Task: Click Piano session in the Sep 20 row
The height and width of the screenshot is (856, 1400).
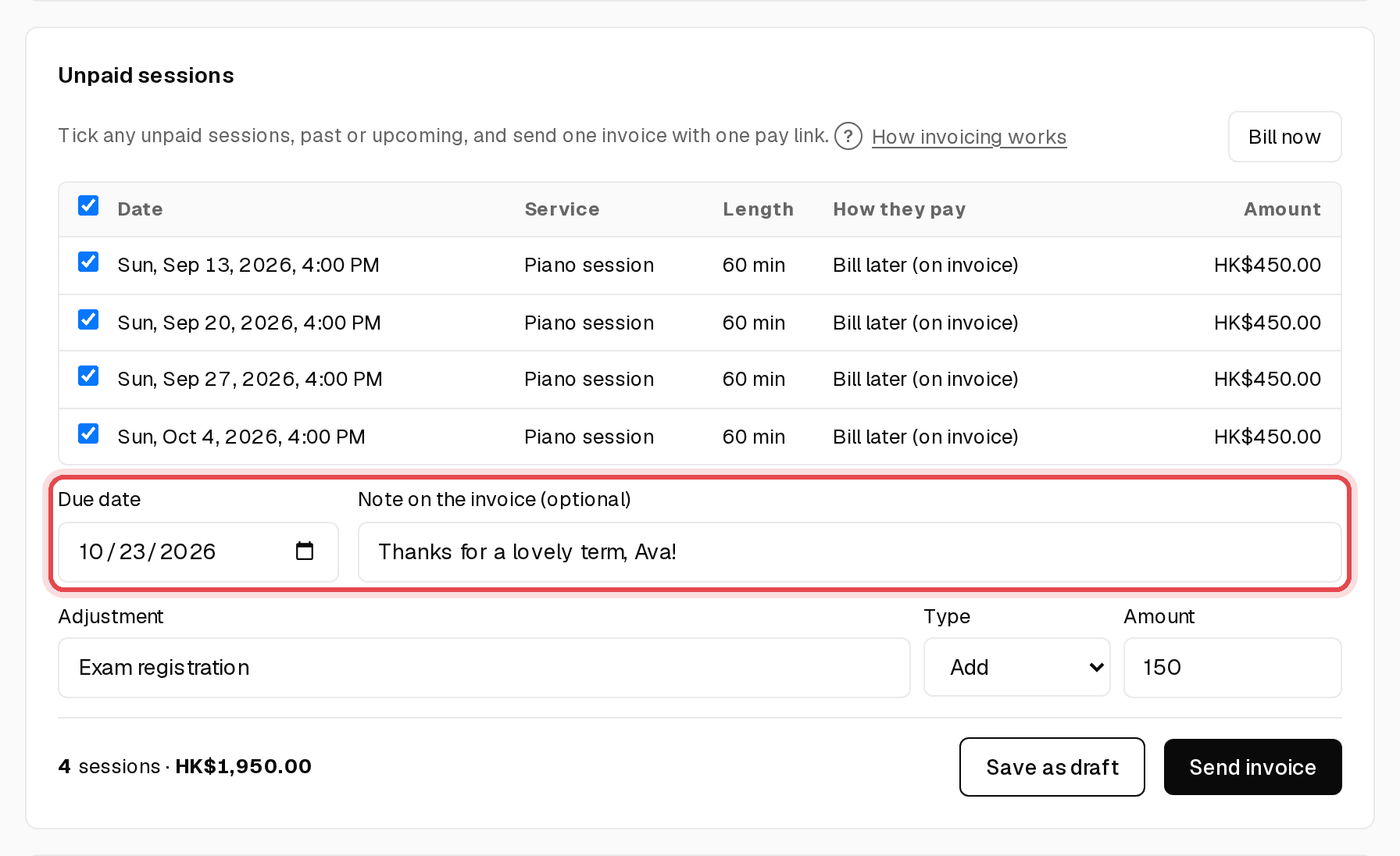Action: pos(589,323)
